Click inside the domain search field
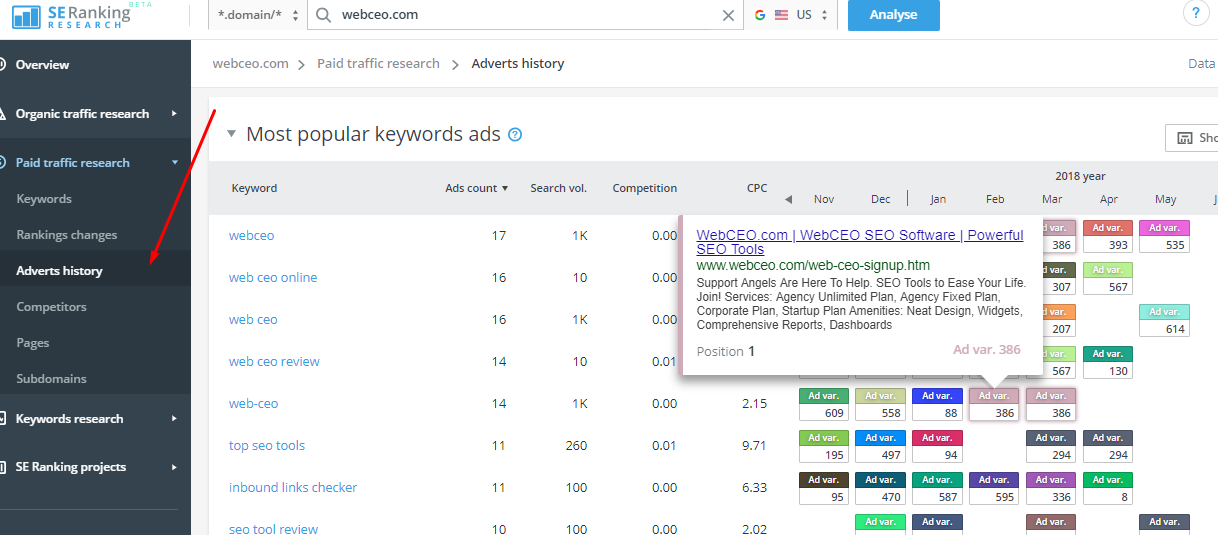 pyautogui.click(x=525, y=15)
